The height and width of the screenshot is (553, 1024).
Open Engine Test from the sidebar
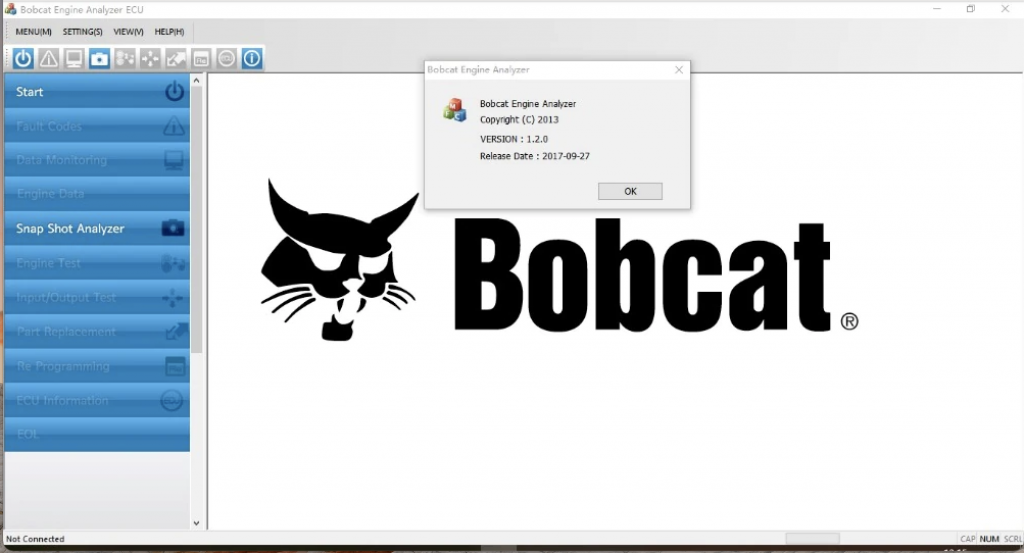(97, 263)
